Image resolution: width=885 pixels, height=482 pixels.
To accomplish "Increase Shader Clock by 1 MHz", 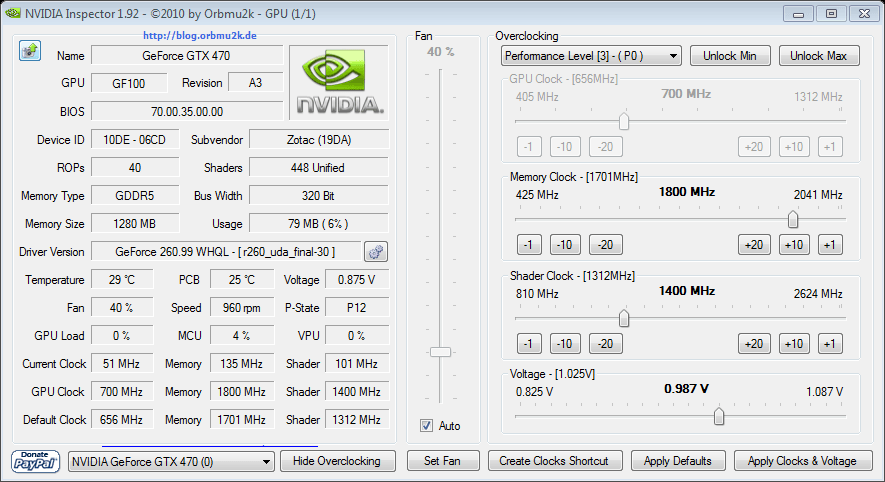I will pos(830,344).
